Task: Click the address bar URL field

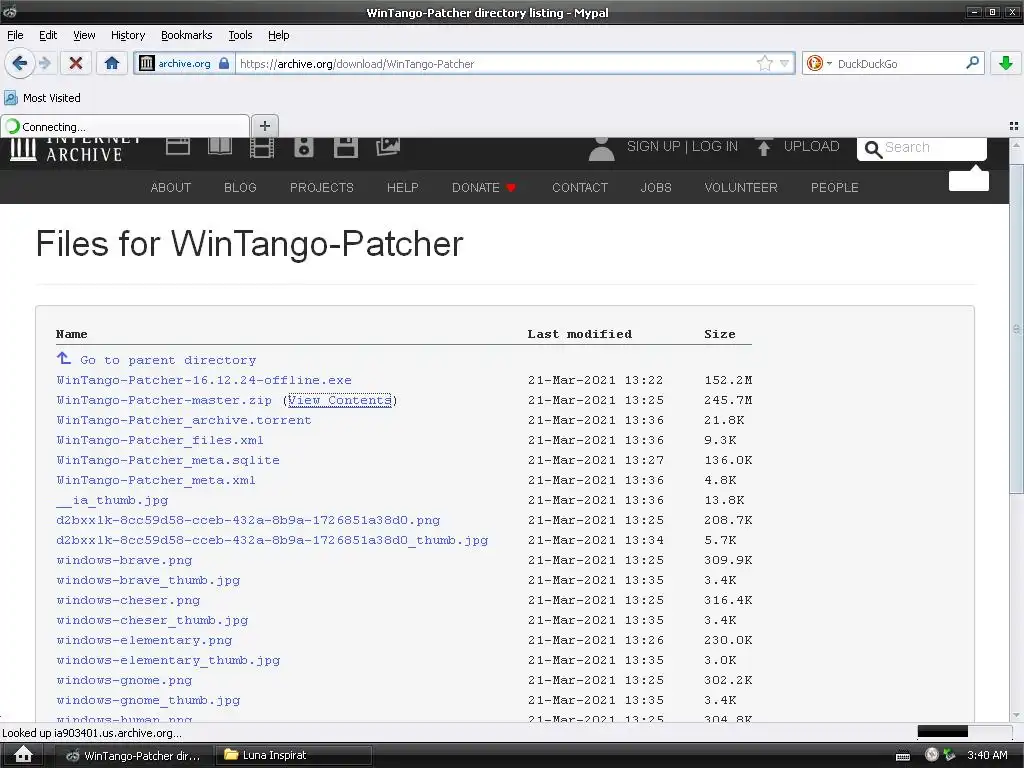Action: point(496,63)
